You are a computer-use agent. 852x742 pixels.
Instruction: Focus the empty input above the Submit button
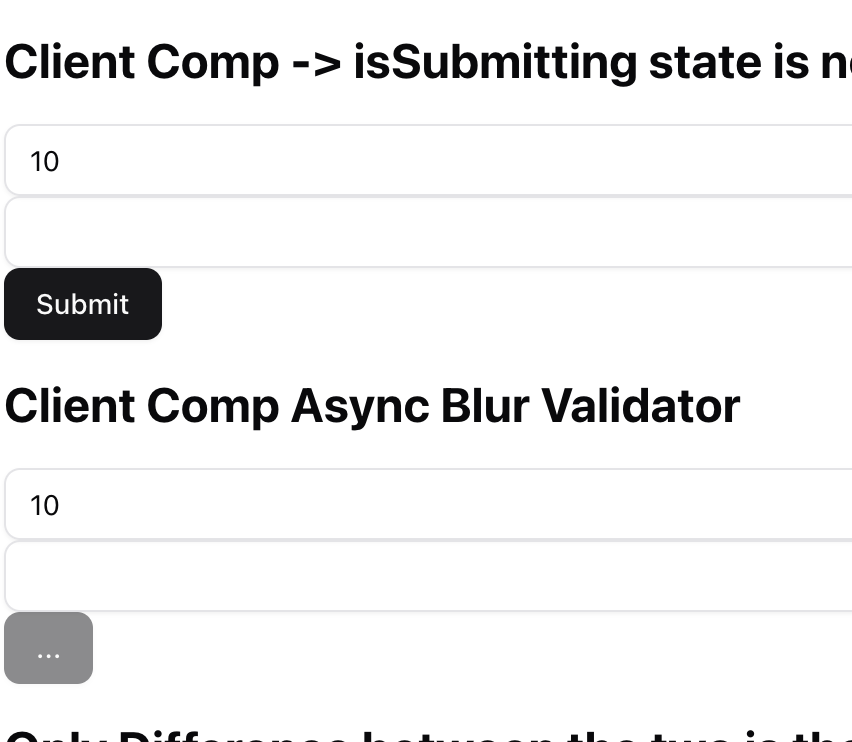tap(428, 232)
